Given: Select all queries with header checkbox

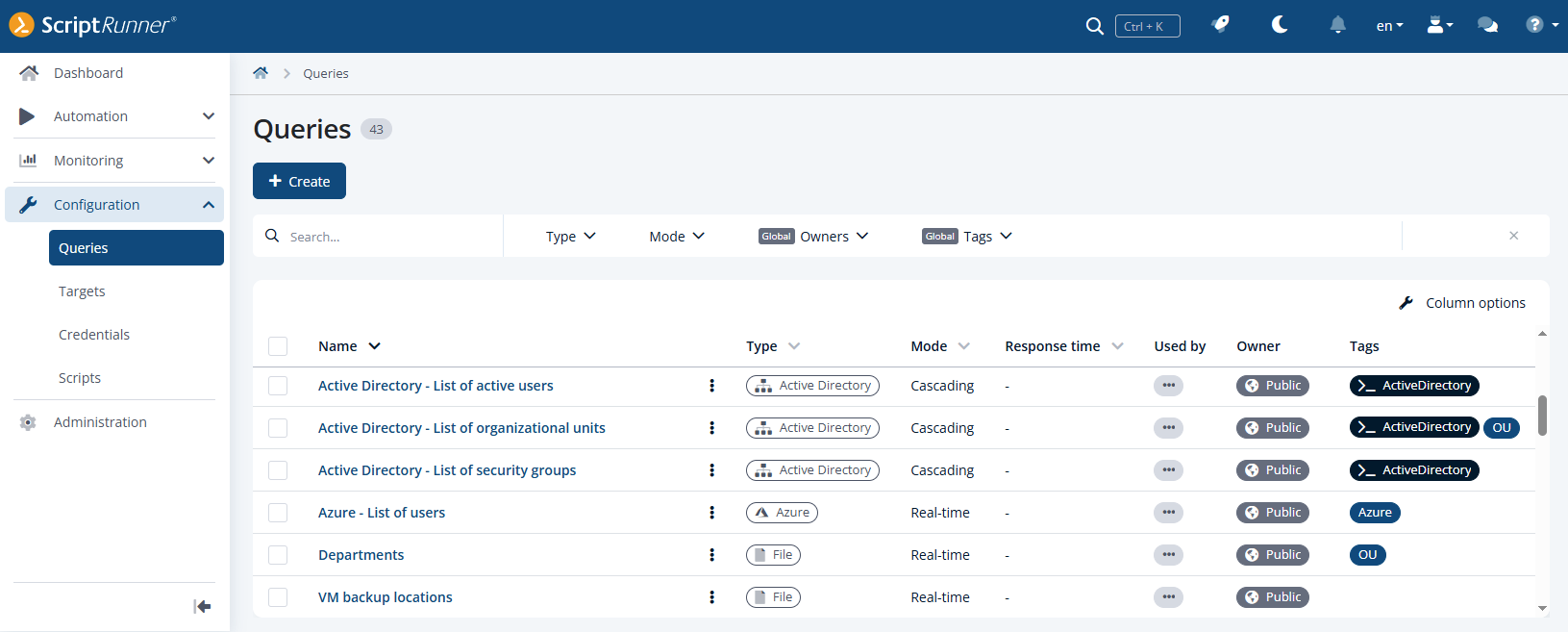Looking at the screenshot, I should coord(278,346).
